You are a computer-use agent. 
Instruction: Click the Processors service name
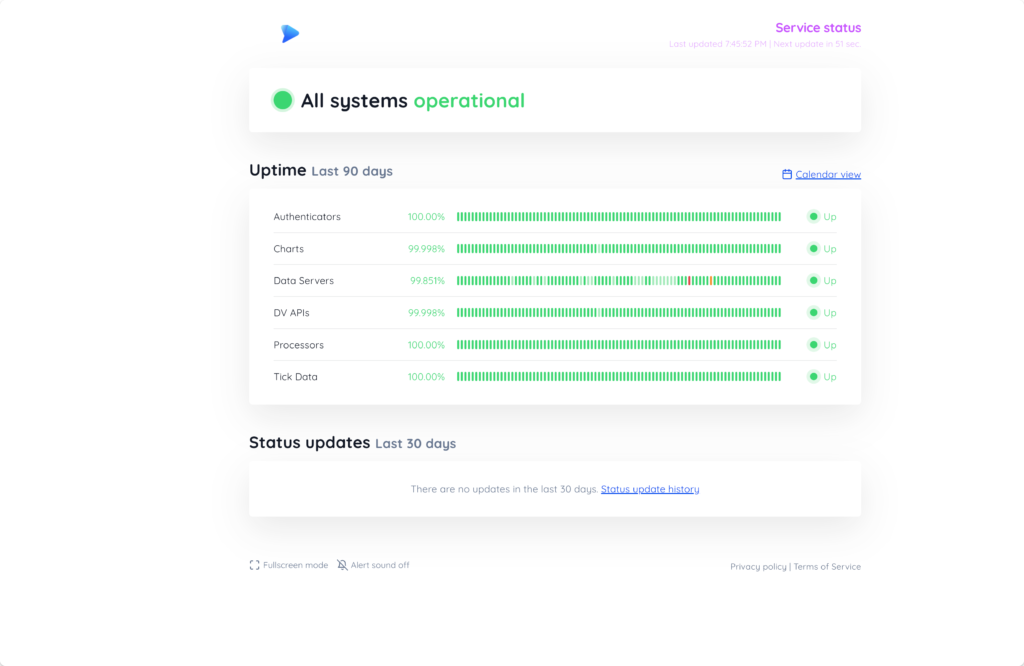[x=298, y=345]
